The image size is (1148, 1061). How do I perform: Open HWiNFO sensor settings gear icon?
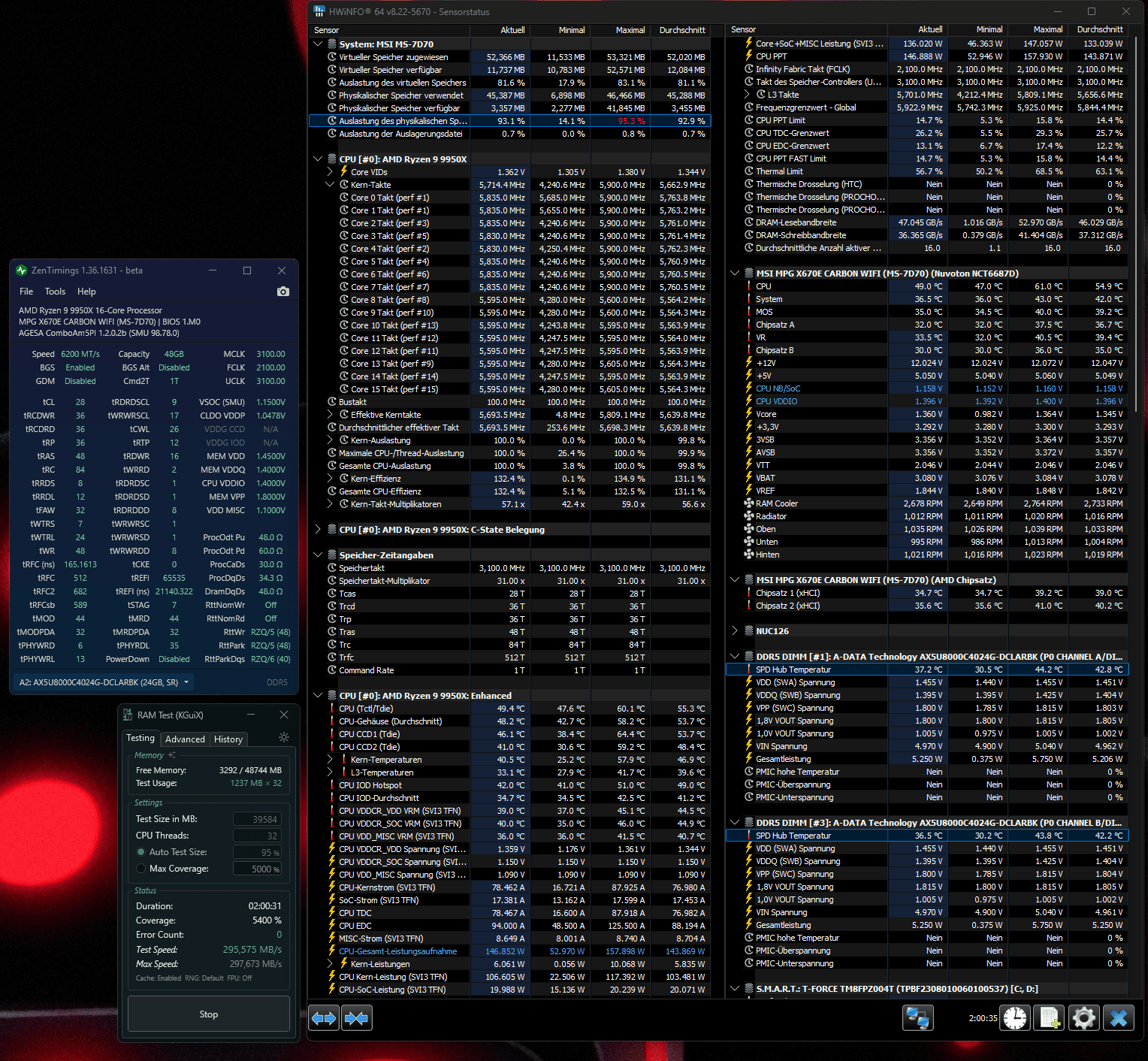1083,1018
